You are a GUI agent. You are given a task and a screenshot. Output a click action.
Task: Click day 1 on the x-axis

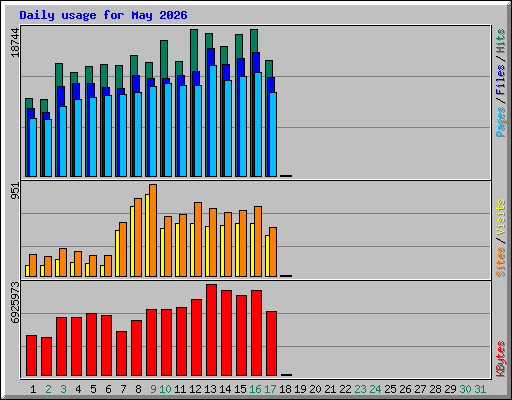(33, 389)
